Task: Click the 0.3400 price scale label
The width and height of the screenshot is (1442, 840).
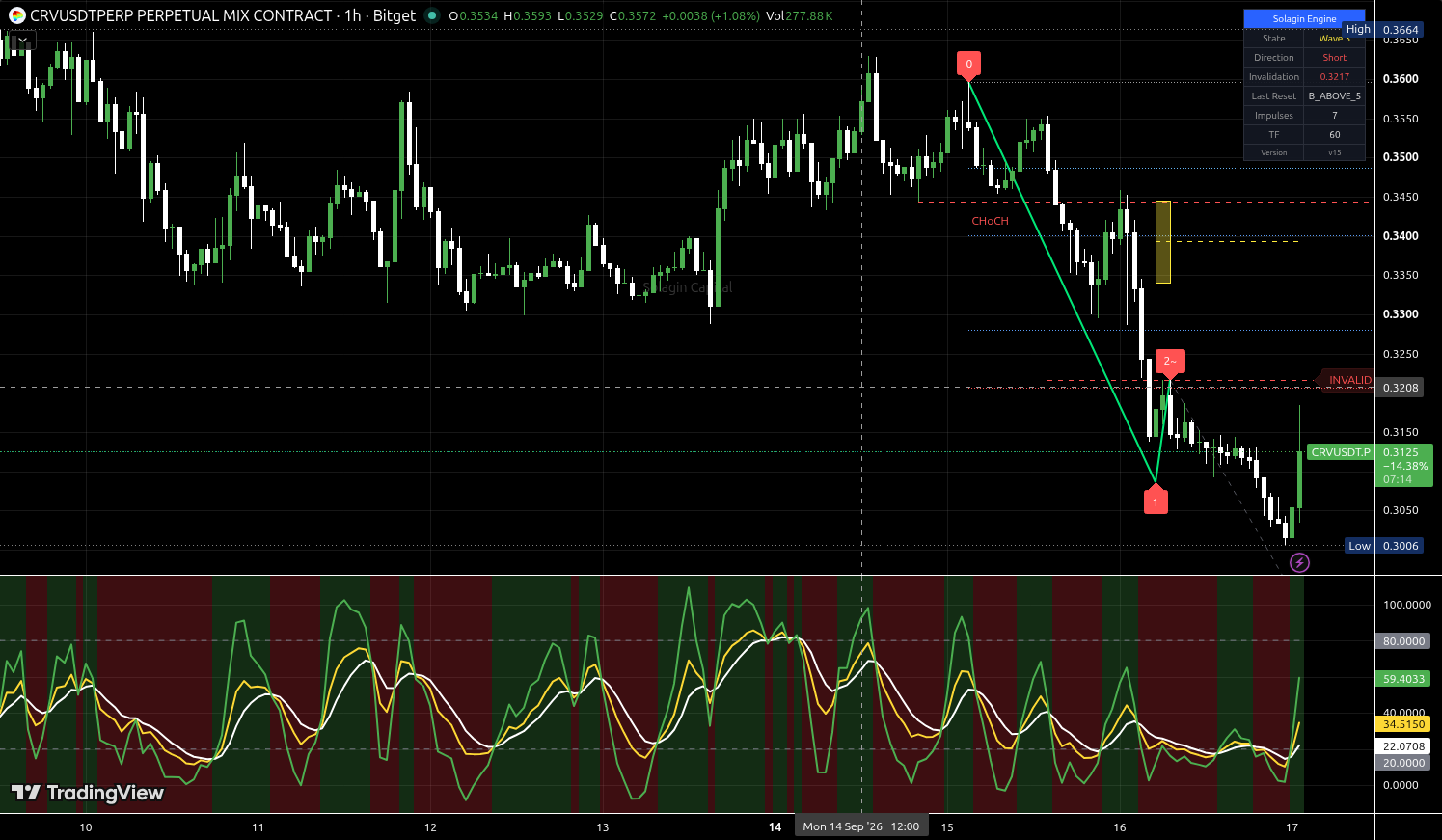Action: pos(1401,236)
